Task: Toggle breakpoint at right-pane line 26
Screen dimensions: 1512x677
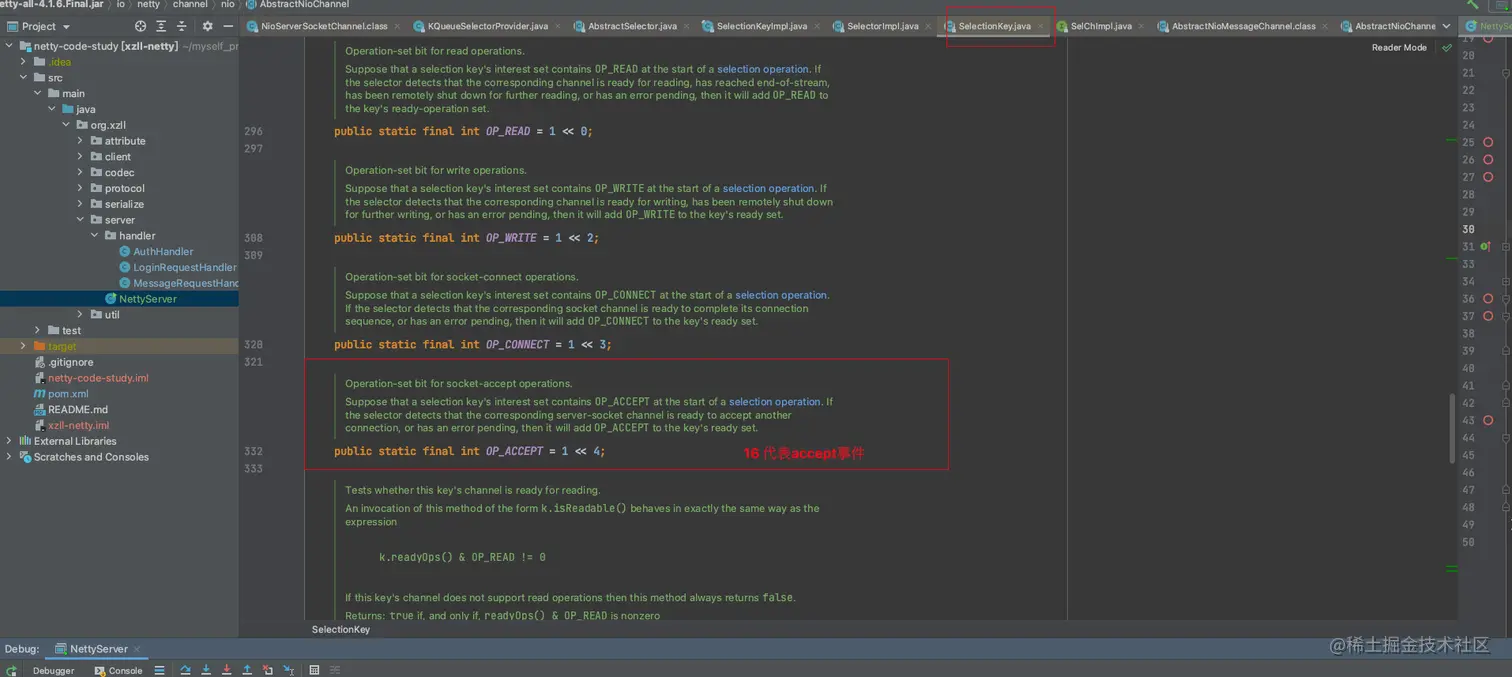Action: 1488,159
